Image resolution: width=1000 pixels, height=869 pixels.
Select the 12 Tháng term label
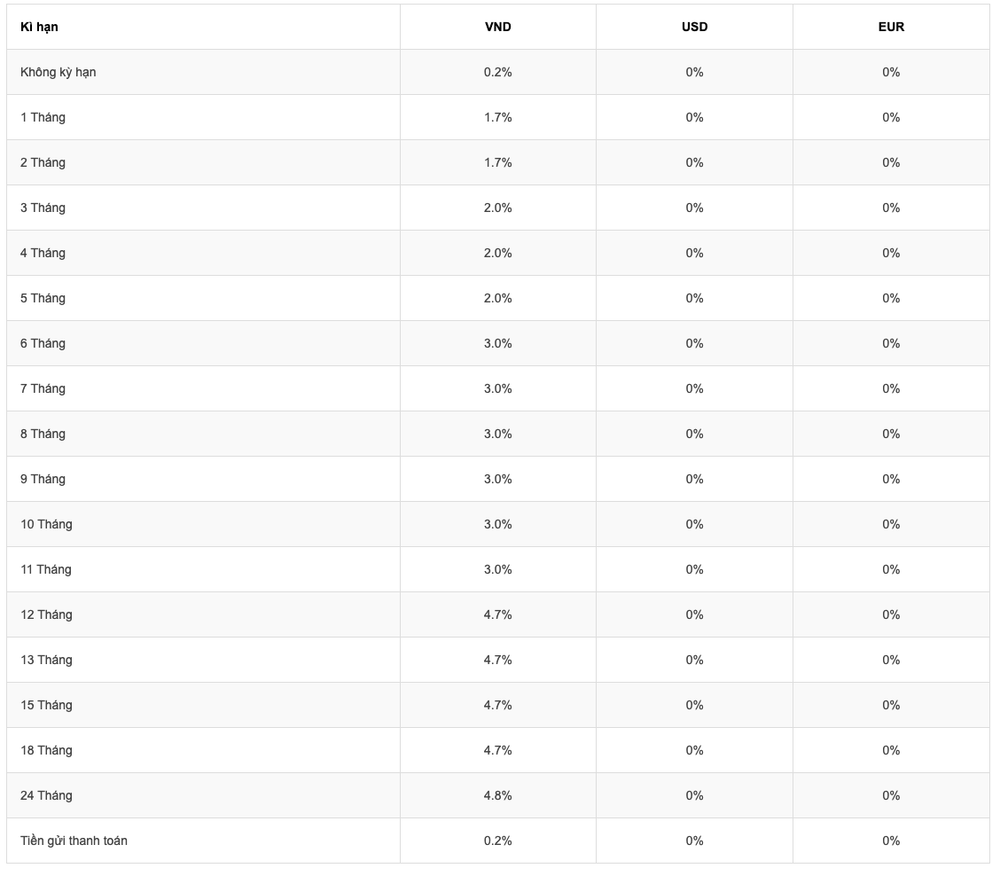pos(46,614)
